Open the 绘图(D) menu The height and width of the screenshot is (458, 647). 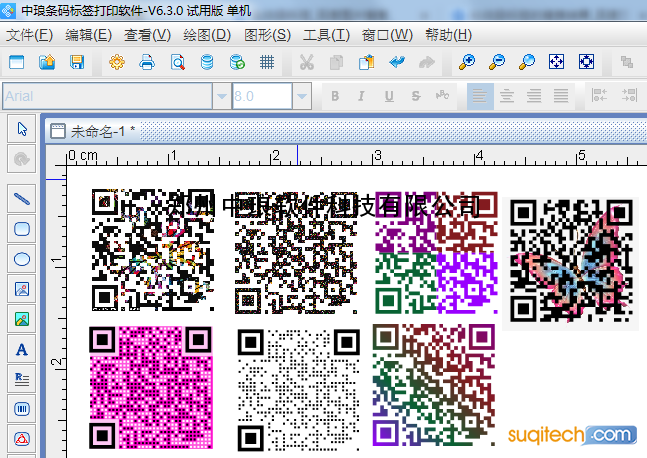click(207, 35)
